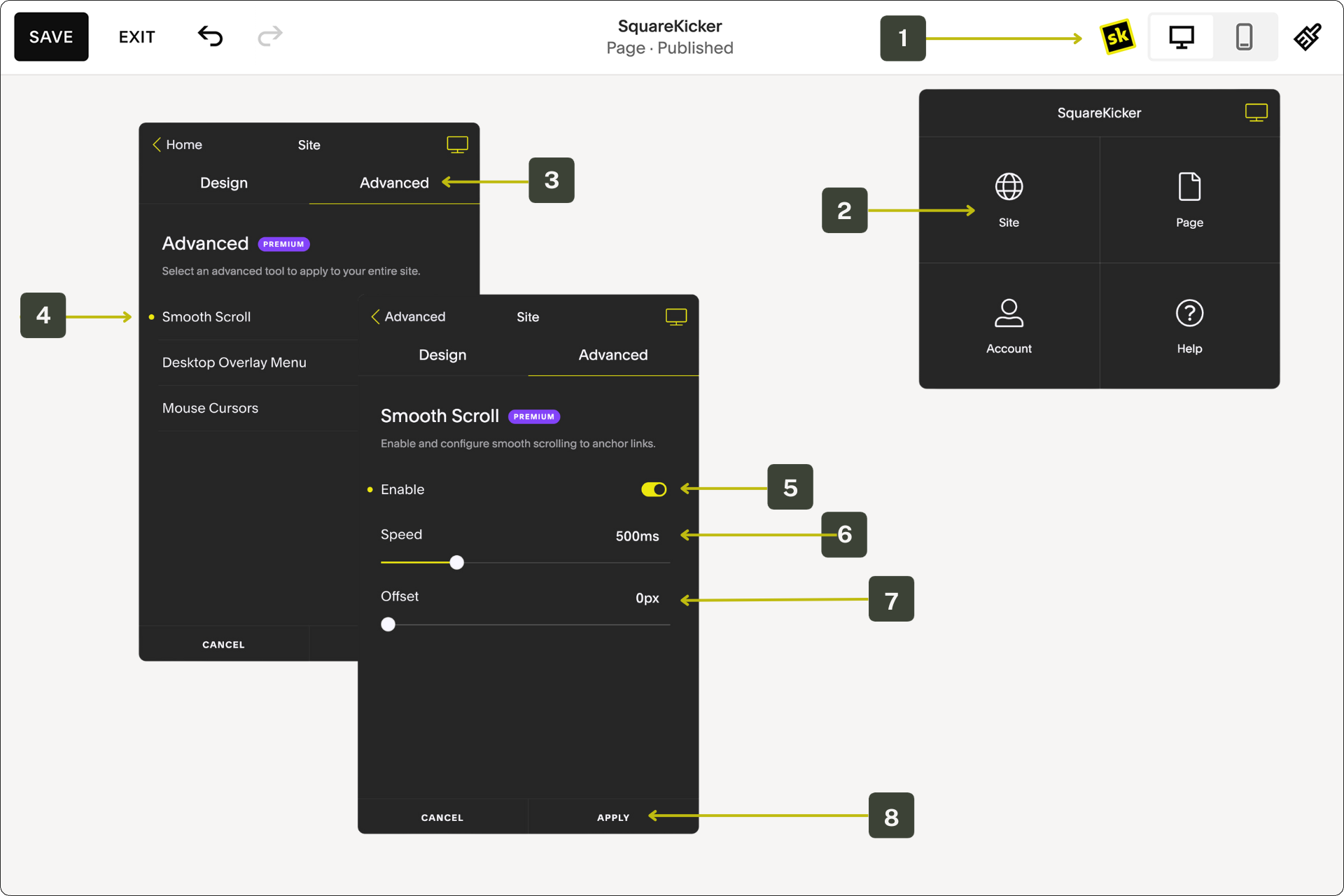Open Page document icon in SquareKicker panel
The image size is (1344, 896).
click(1189, 186)
